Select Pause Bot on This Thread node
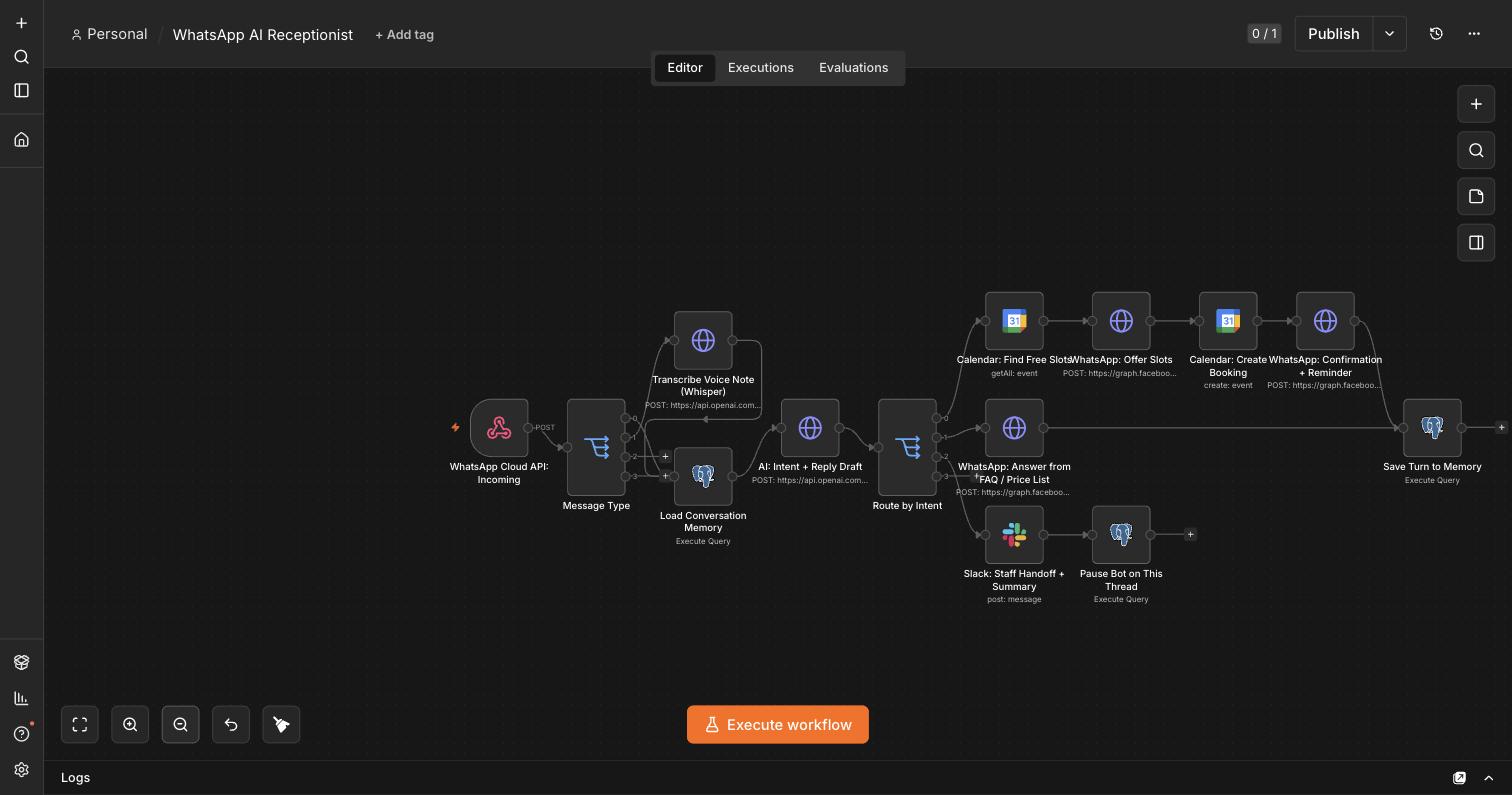Viewport: 1512px width, 795px height. point(1121,535)
